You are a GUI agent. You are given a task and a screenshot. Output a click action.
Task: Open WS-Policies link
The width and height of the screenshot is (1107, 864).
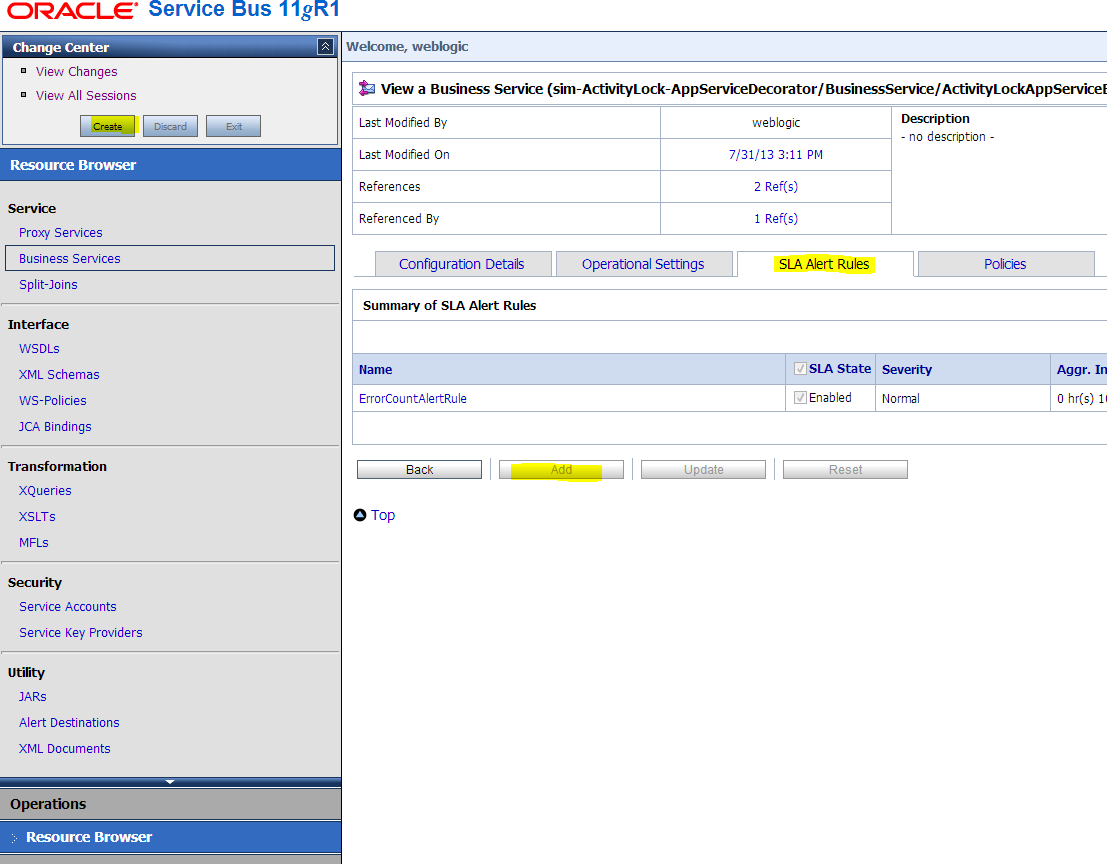pyautogui.click(x=53, y=401)
